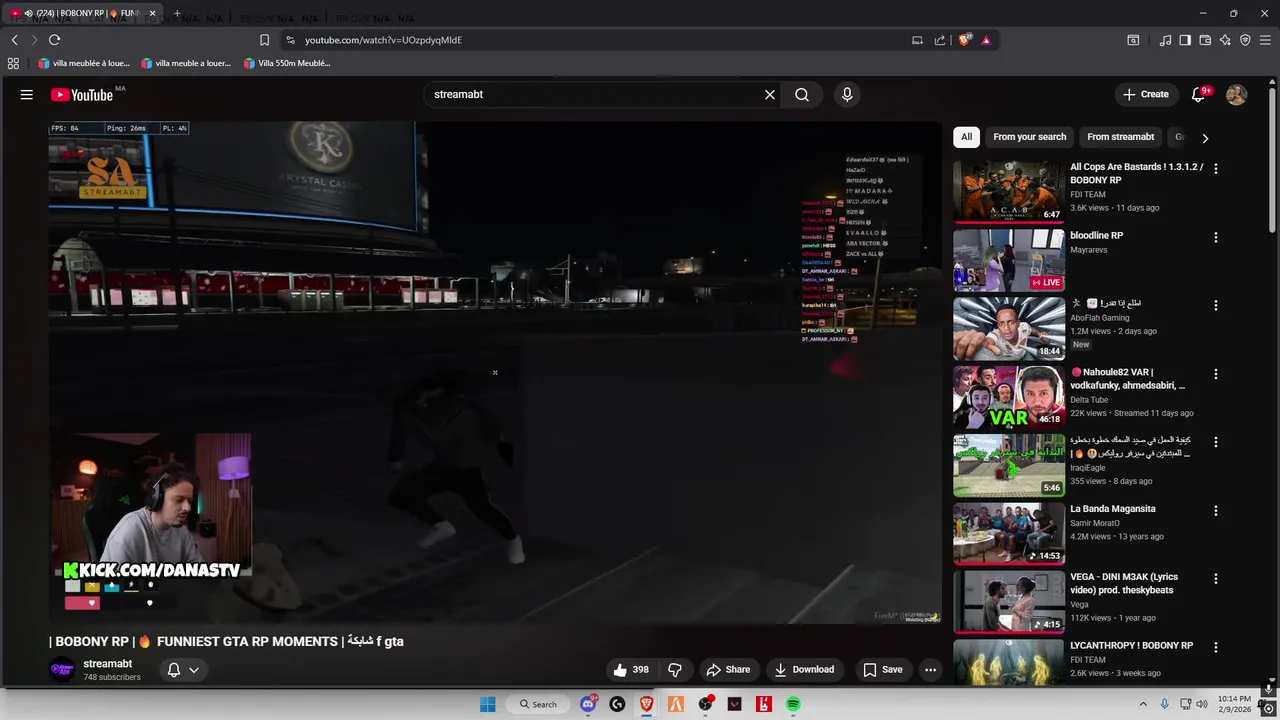Open the taskbar clock 10:14 PM
The image size is (1280, 720).
tap(1234, 704)
